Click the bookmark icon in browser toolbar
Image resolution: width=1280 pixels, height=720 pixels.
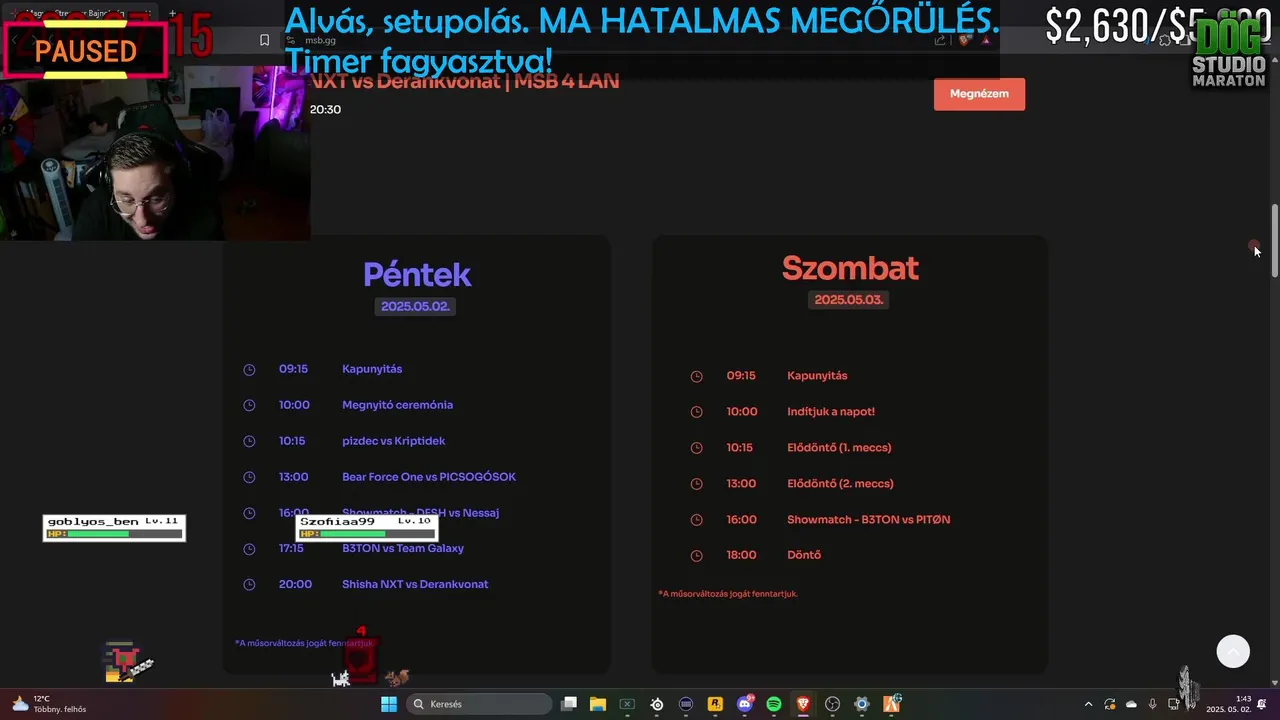click(264, 40)
